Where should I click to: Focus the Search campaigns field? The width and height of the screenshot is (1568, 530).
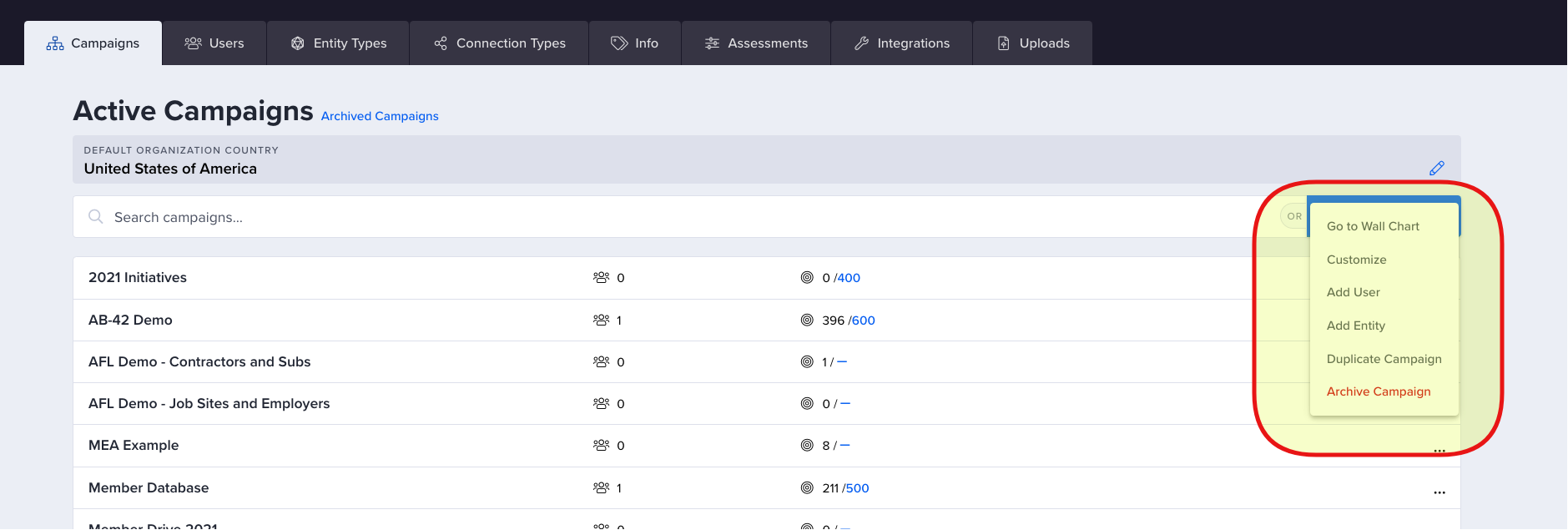click(x=676, y=217)
